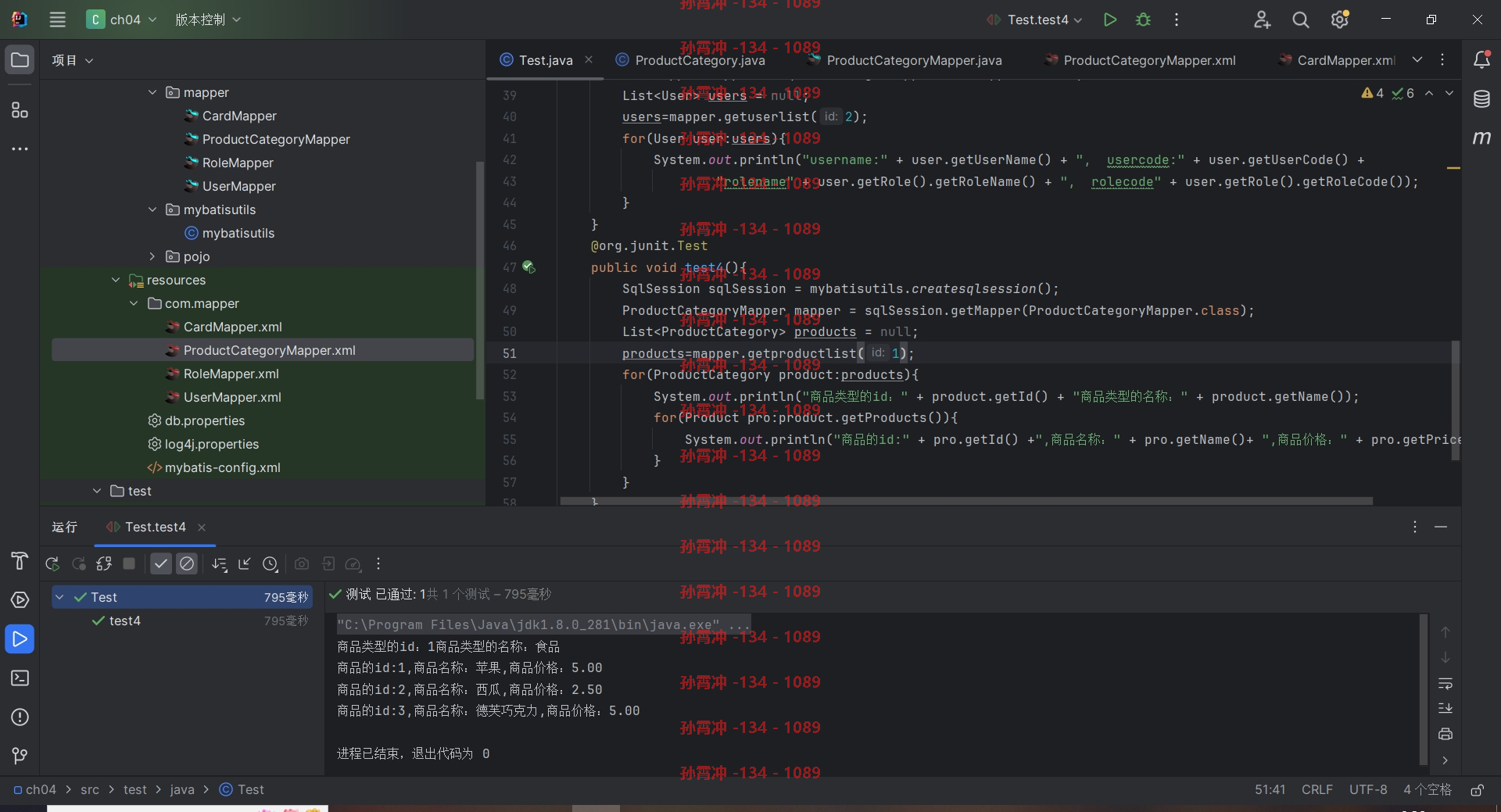Screen dimensions: 1501x812
Task: Open the code with me user icon
Action: point(1262,20)
